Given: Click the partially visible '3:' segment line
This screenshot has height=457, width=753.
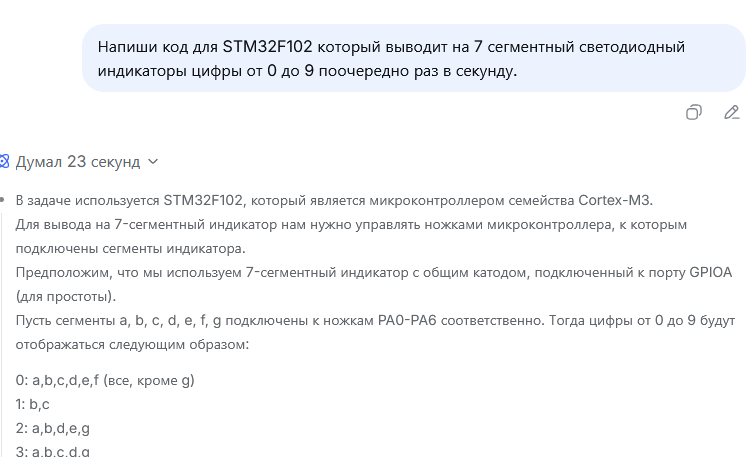Looking at the screenshot, I should pyautogui.click(x=52, y=451).
